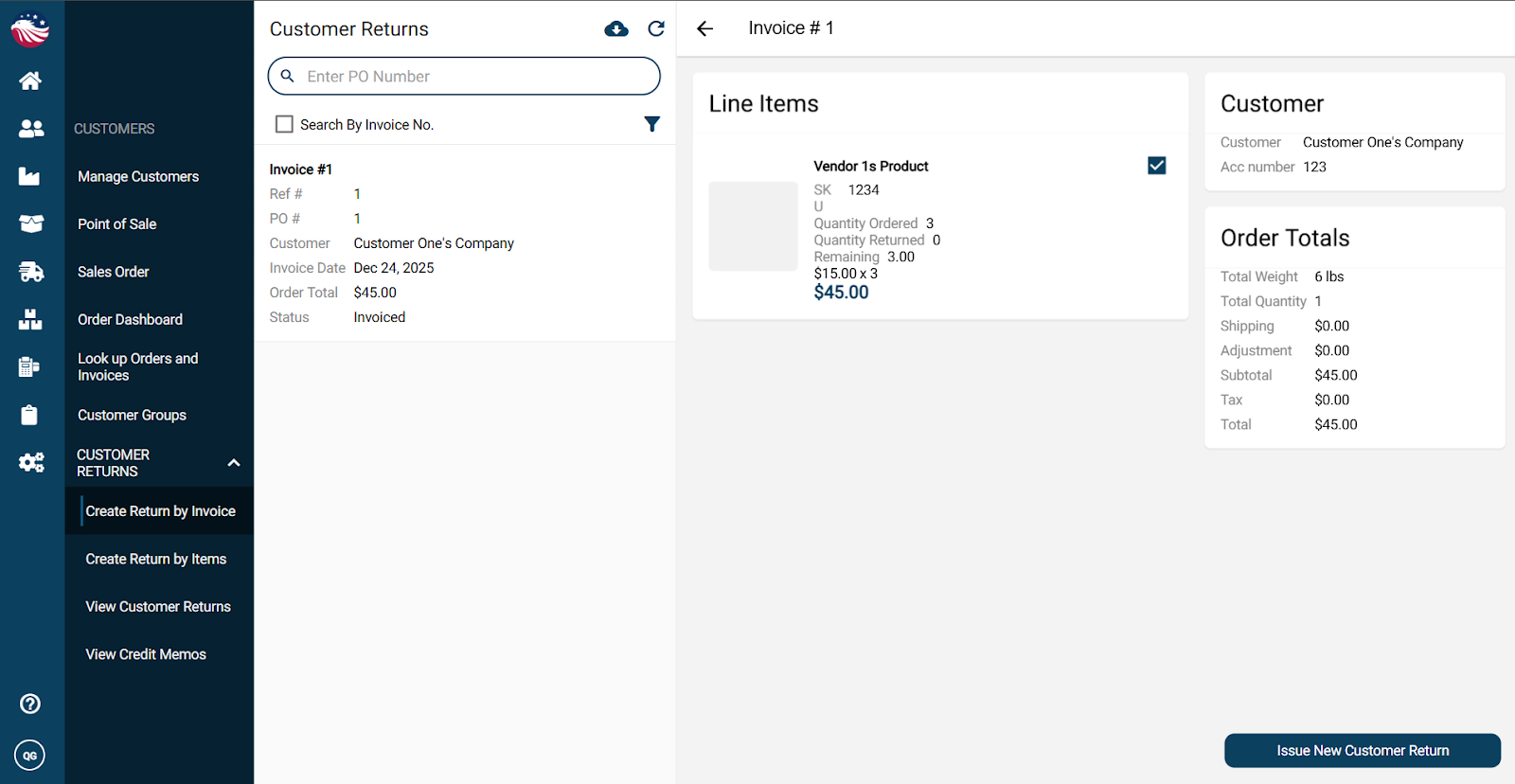Go back using the arrow beside Invoice # 1
This screenshot has height=784, width=1515.
[x=704, y=28]
